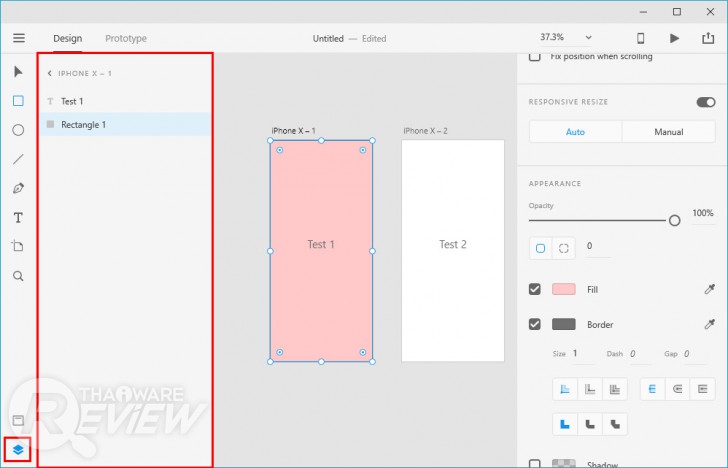The width and height of the screenshot is (728, 468).
Task: Choose bevel join icon
Action: click(615, 424)
